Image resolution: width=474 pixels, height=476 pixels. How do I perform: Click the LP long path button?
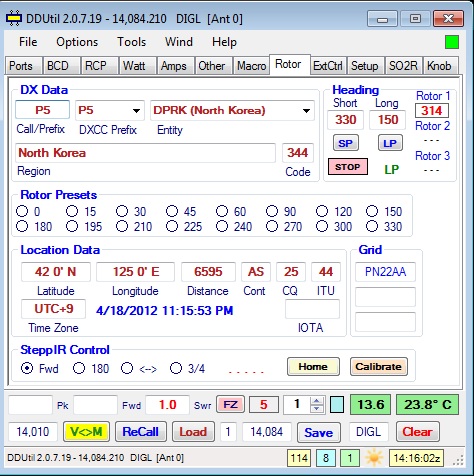click(390, 143)
